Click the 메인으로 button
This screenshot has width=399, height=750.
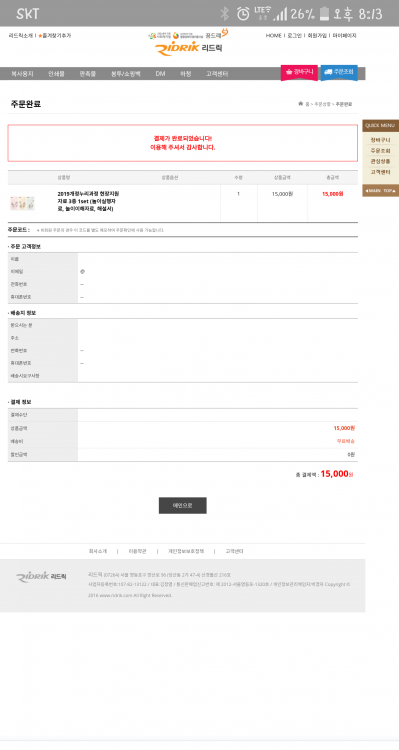[183, 506]
